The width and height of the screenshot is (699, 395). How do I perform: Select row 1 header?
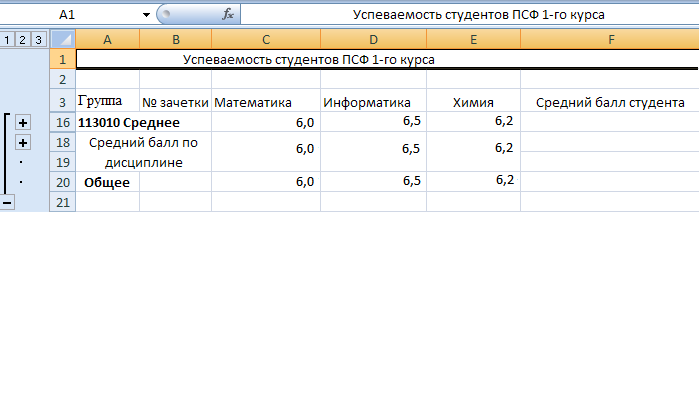pyautogui.click(x=62, y=59)
